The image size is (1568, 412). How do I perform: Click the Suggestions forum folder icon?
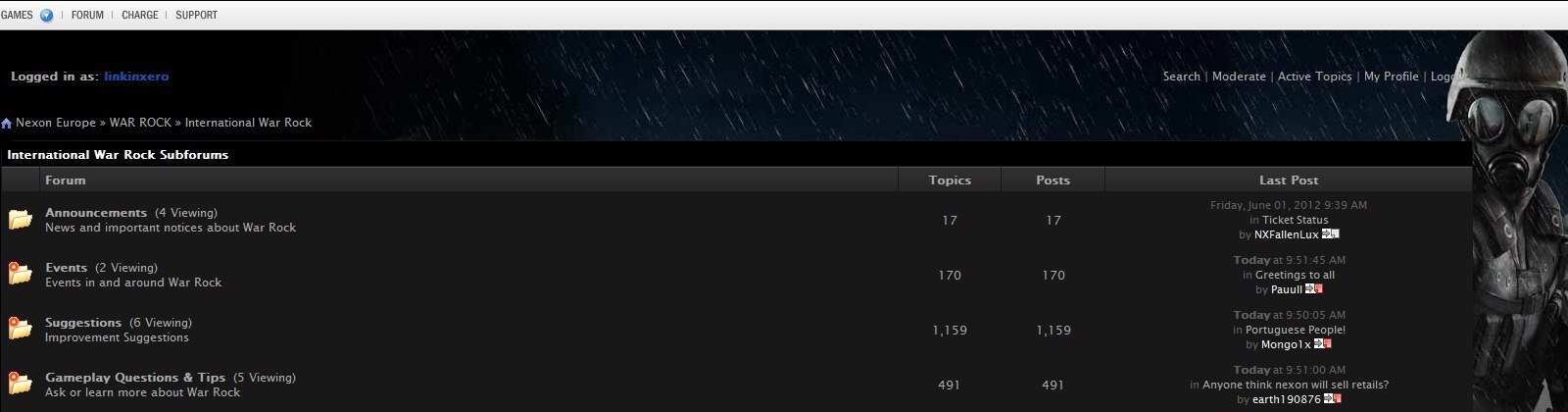point(21,329)
